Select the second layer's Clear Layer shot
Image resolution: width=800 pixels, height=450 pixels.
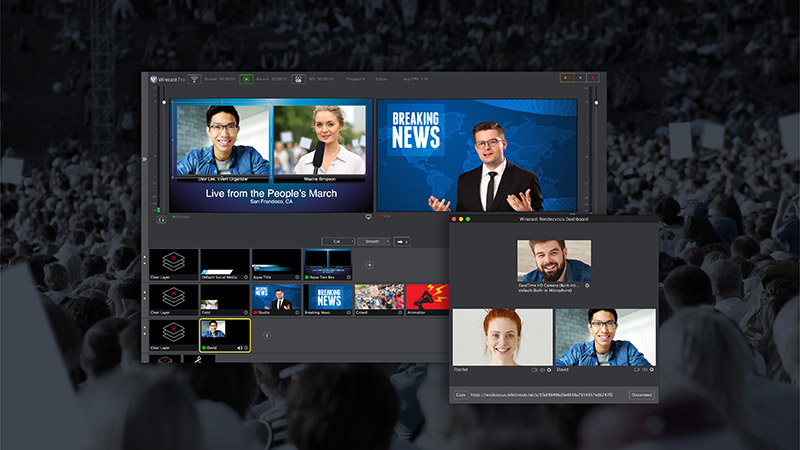click(x=173, y=299)
